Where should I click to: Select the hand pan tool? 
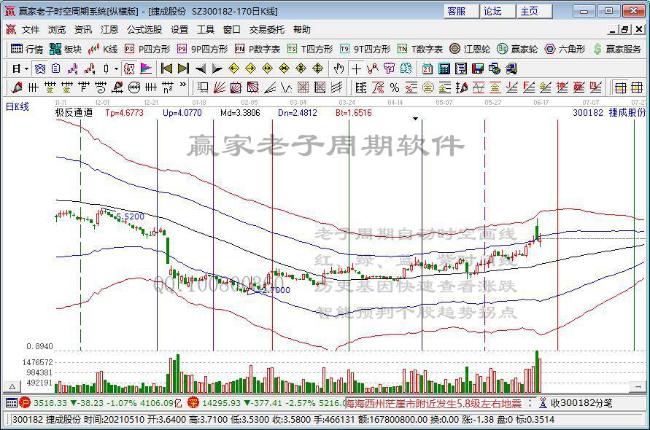pos(339,69)
